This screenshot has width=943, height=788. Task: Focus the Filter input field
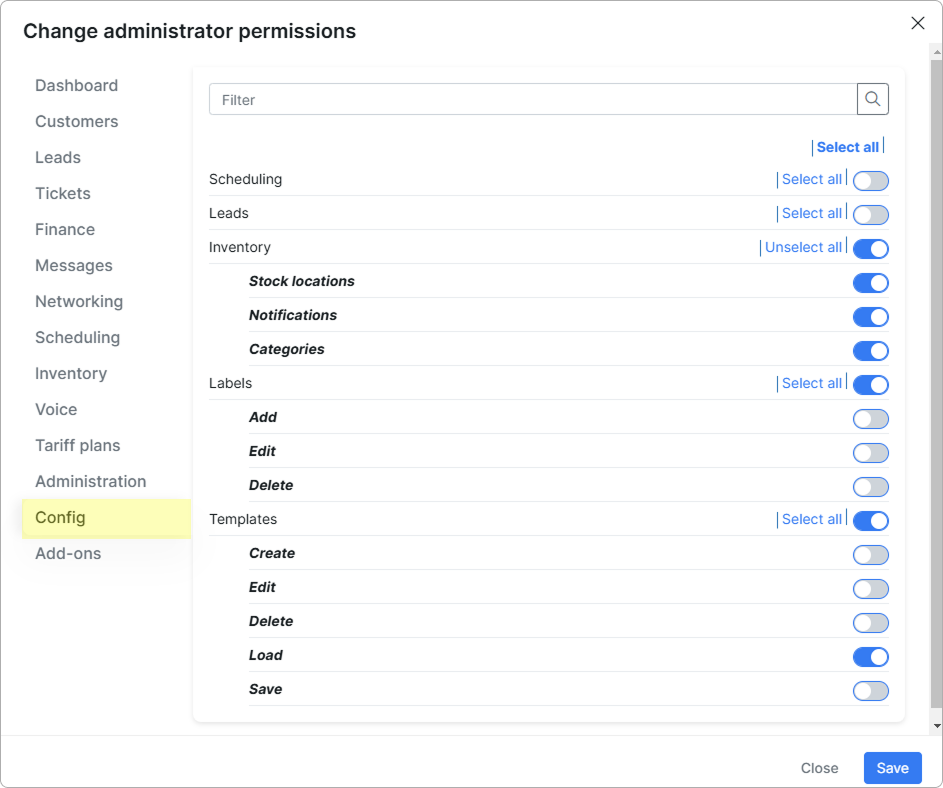[533, 99]
